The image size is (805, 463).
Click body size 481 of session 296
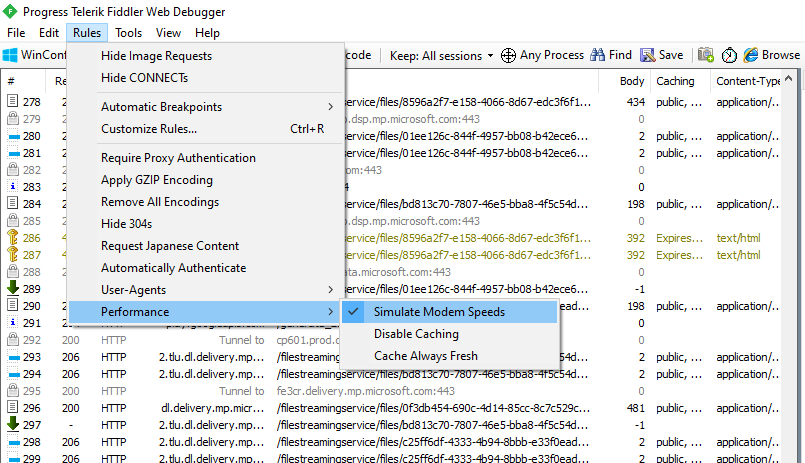pyautogui.click(x=636, y=408)
